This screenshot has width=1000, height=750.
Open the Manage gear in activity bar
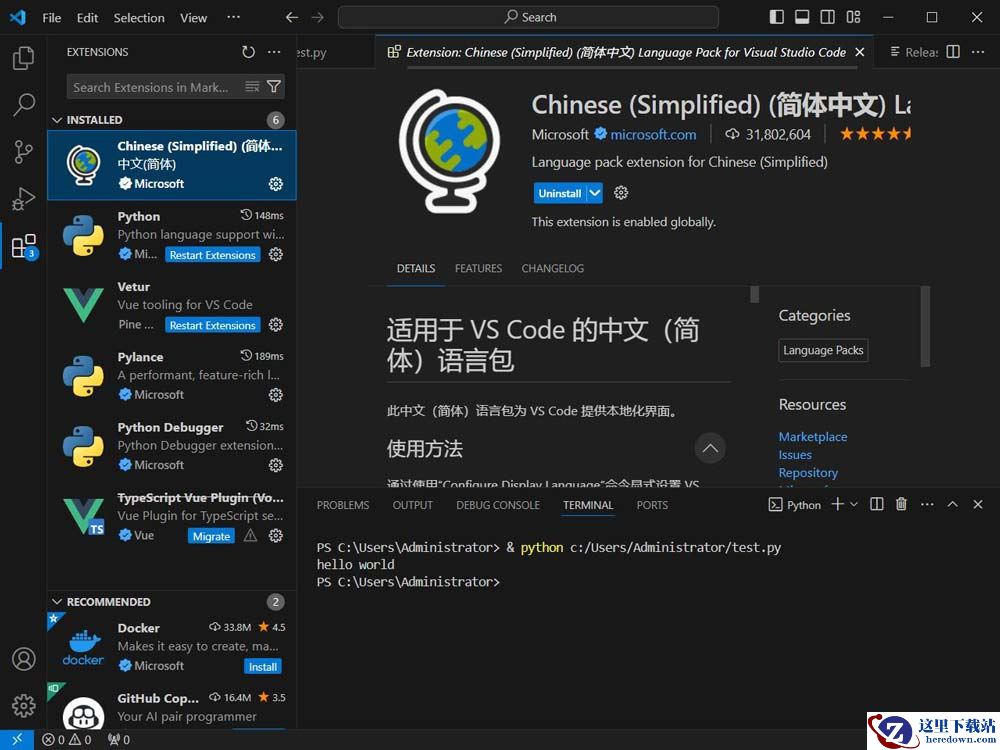tap(24, 705)
